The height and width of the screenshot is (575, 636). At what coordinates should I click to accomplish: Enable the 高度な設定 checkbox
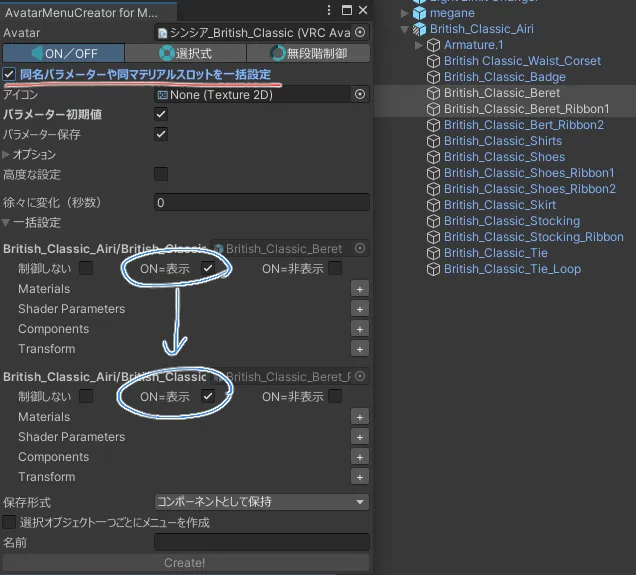[x=161, y=174]
